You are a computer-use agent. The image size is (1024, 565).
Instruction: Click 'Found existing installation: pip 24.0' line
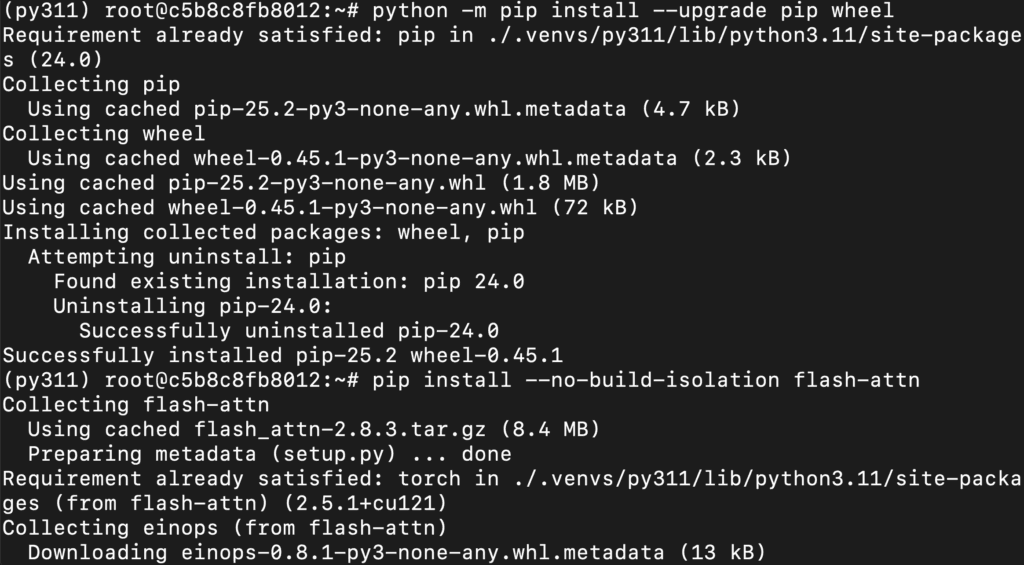(289, 282)
